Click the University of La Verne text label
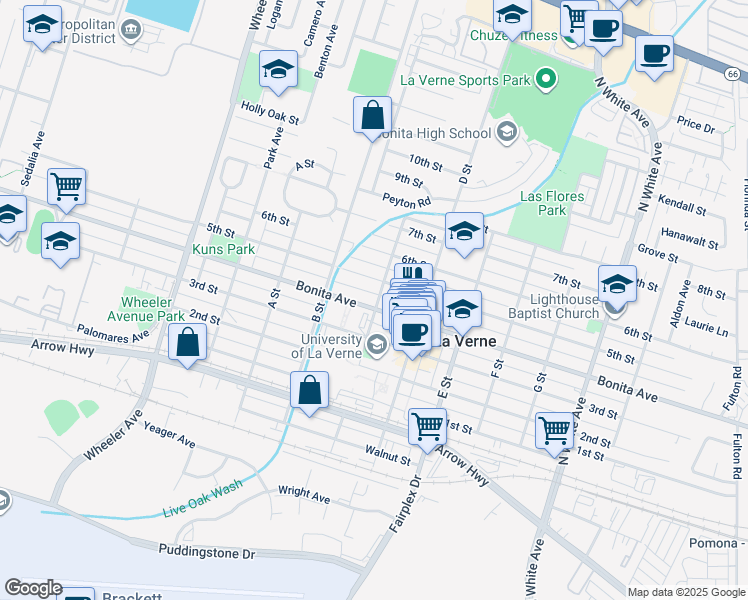Image resolution: width=748 pixels, height=600 pixels. [x=326, y=346]
